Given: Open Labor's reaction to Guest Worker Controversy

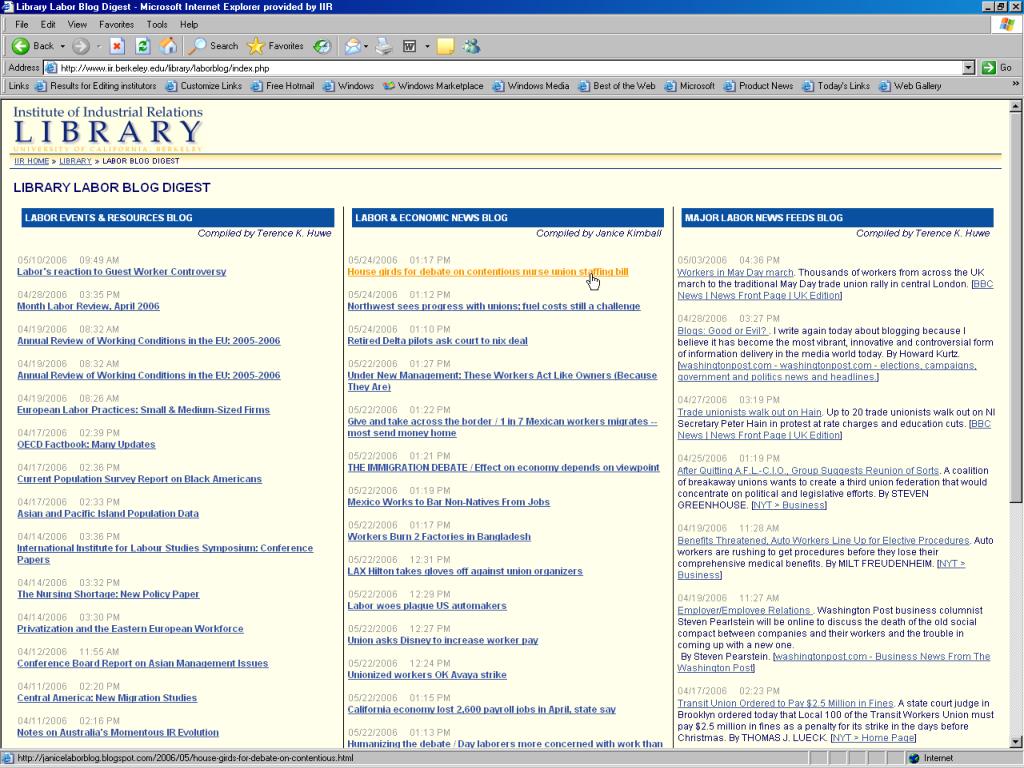Looking at the screenshot, I should pyautogui.click(x=121, y=272).
